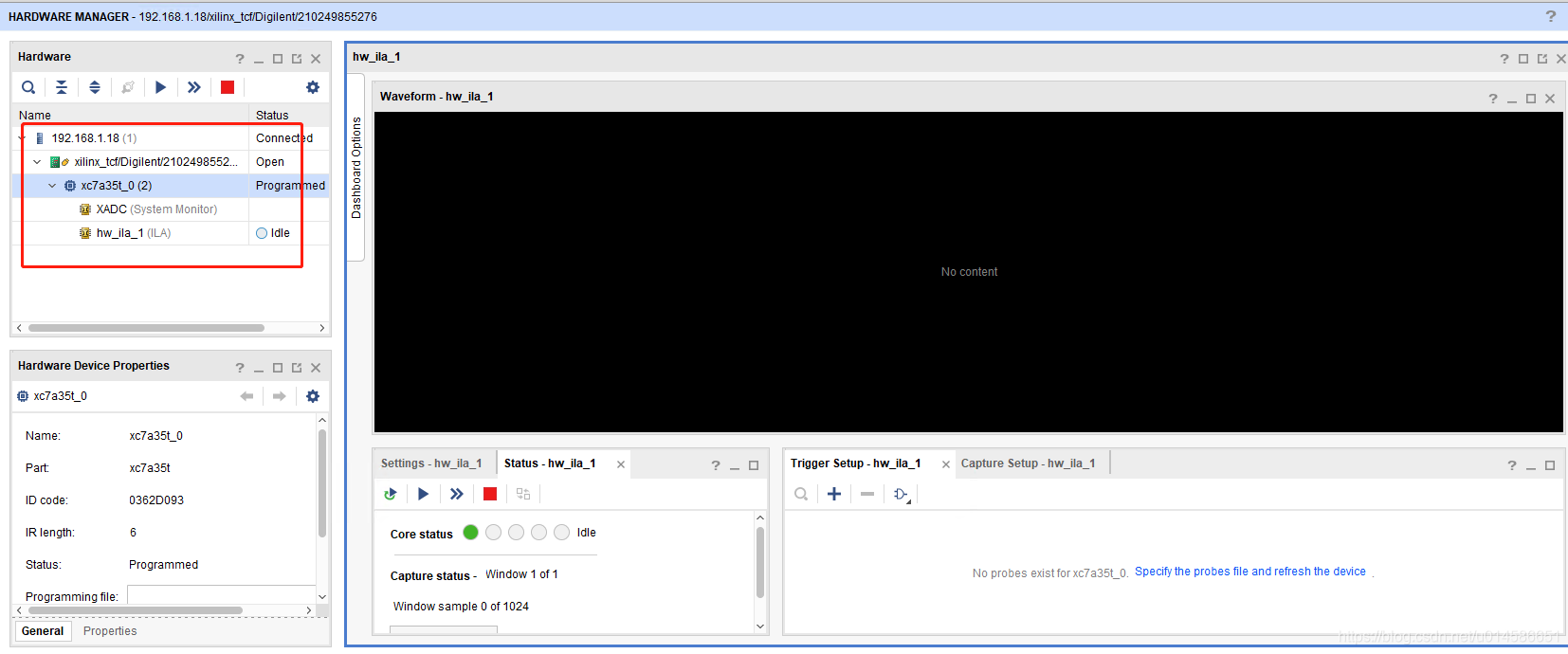Switch to Settings - hw_ila_1 tab

pyautogui.click(x=431, y=463)
